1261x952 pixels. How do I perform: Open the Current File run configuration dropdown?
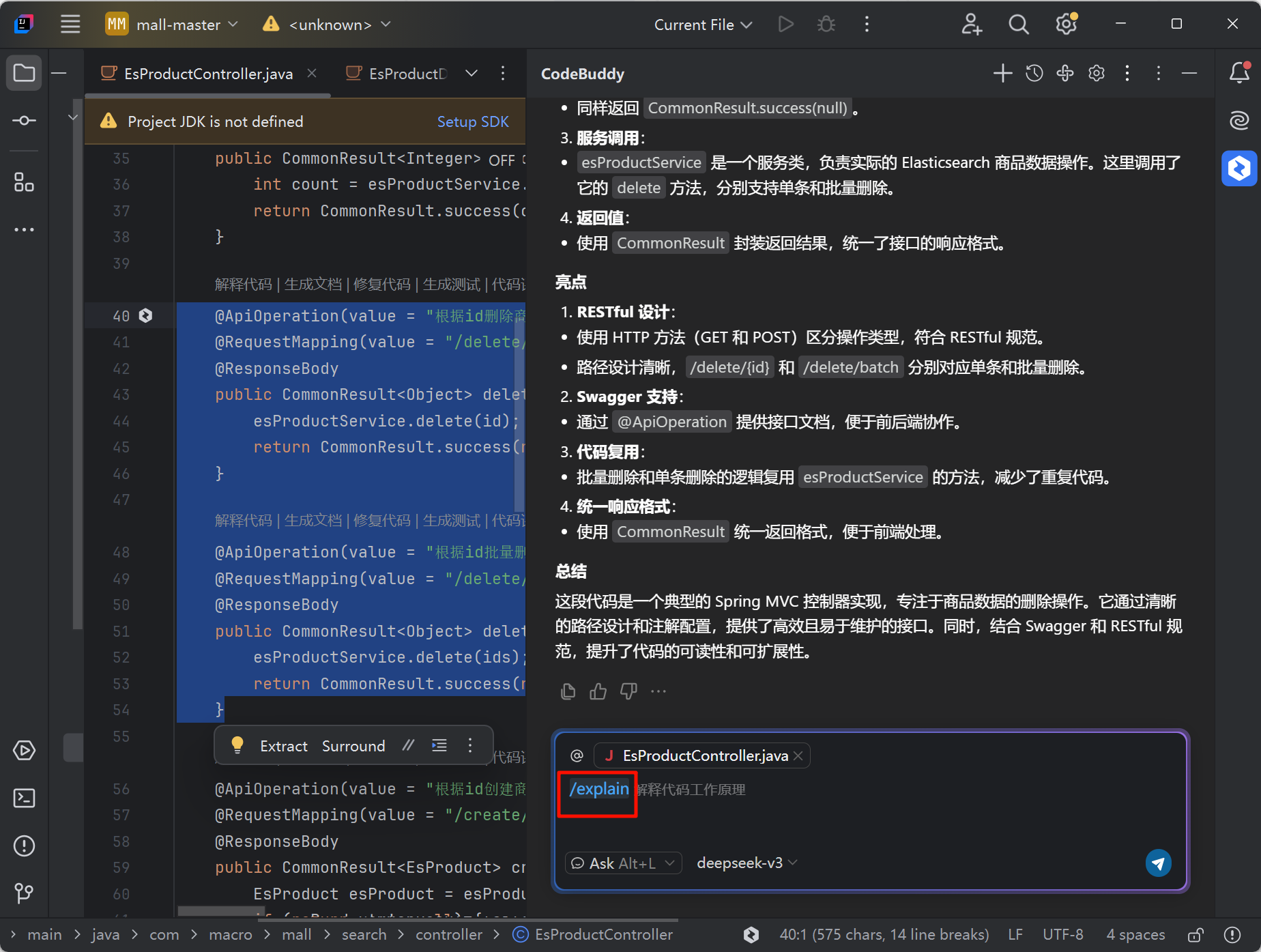pos(703,25)
